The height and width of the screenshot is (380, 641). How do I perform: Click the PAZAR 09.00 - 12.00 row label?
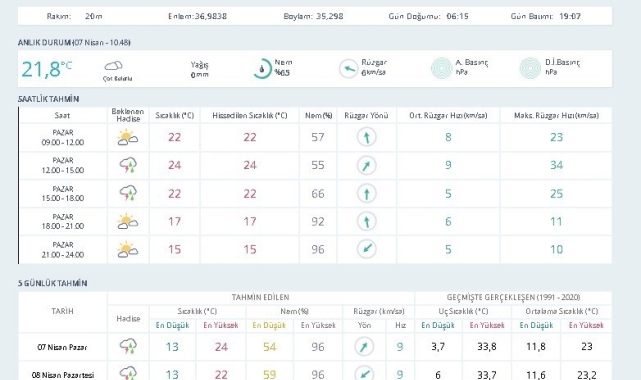click(x=63, y=138)
